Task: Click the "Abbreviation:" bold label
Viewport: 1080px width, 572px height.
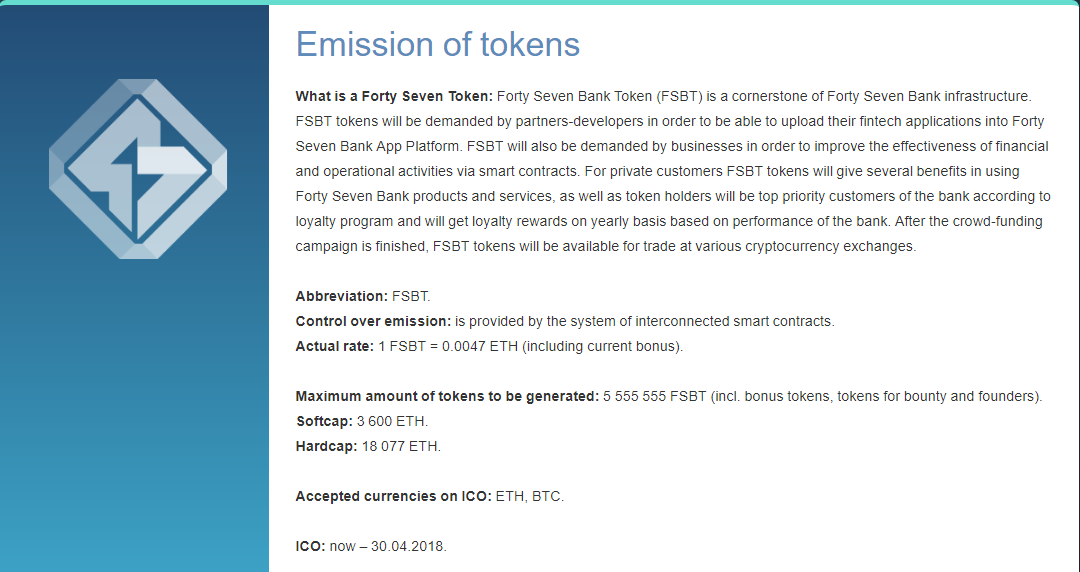Action: [x=341, y=297]
